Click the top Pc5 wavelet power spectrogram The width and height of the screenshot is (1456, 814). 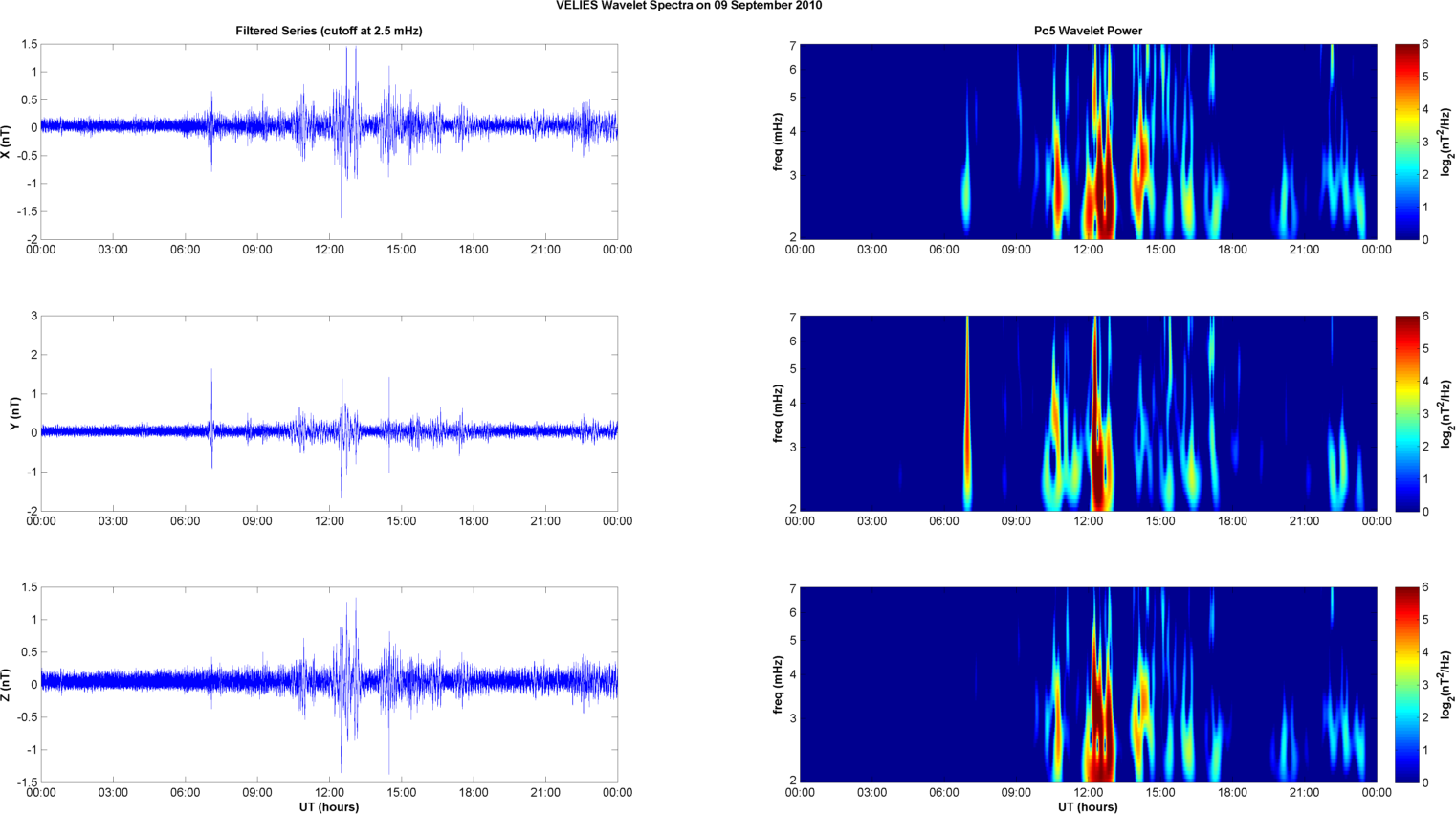(1088, 142)
